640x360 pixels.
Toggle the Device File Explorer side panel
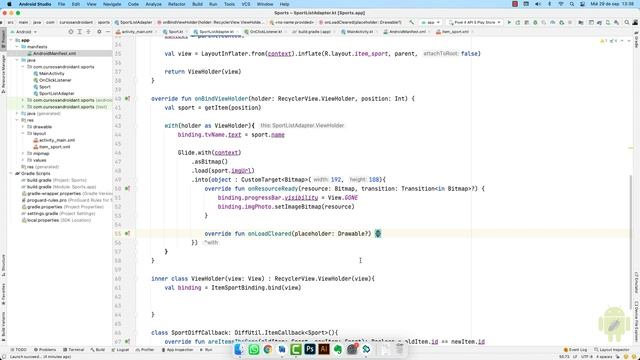coord(636,322)
